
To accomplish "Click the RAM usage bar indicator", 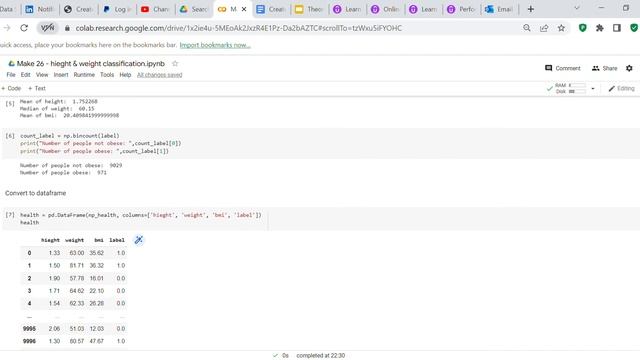I will tap(577, 85).
